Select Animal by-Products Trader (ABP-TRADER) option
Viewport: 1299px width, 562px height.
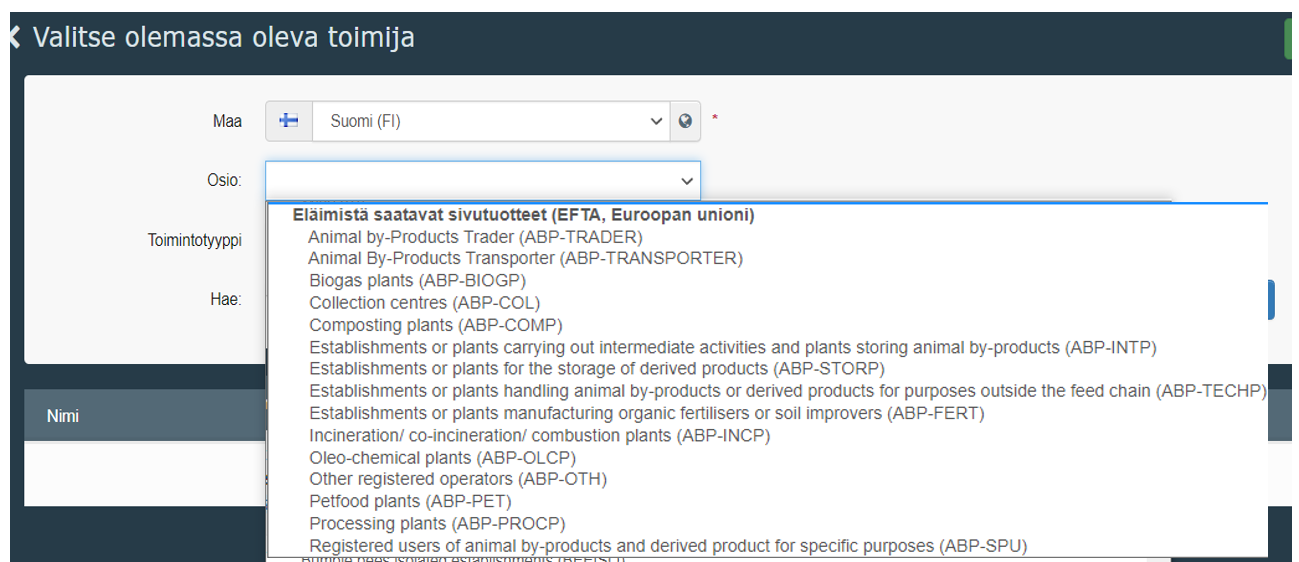[x=475, y=237]
